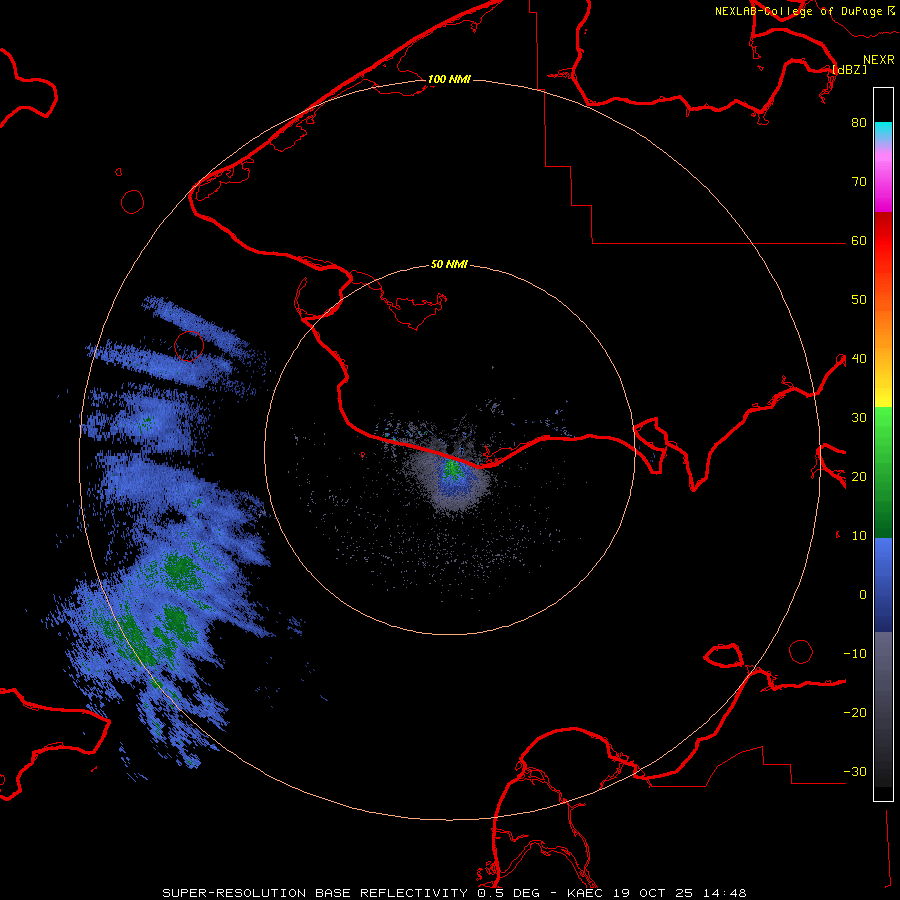
Task: Click the 40 value on the color scale
Action: (x=859, y=359)
